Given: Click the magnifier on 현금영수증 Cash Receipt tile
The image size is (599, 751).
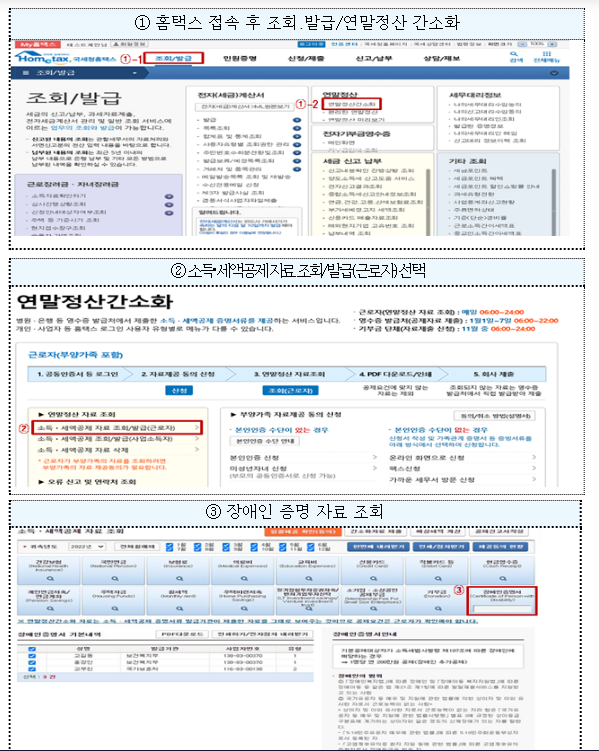Looking at the screenshot, I should (x=502, y=579).
